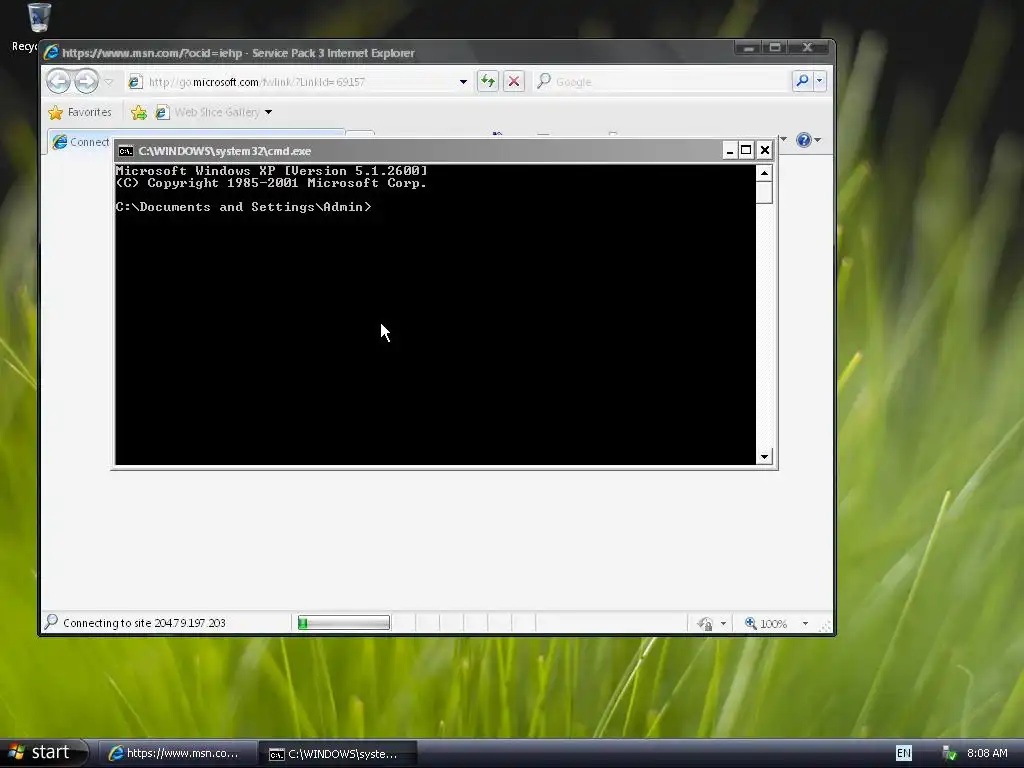This screenshot has height=768, width=1024.
Task: Close the Internet Explorer window
Action: [x=807, y=48]
